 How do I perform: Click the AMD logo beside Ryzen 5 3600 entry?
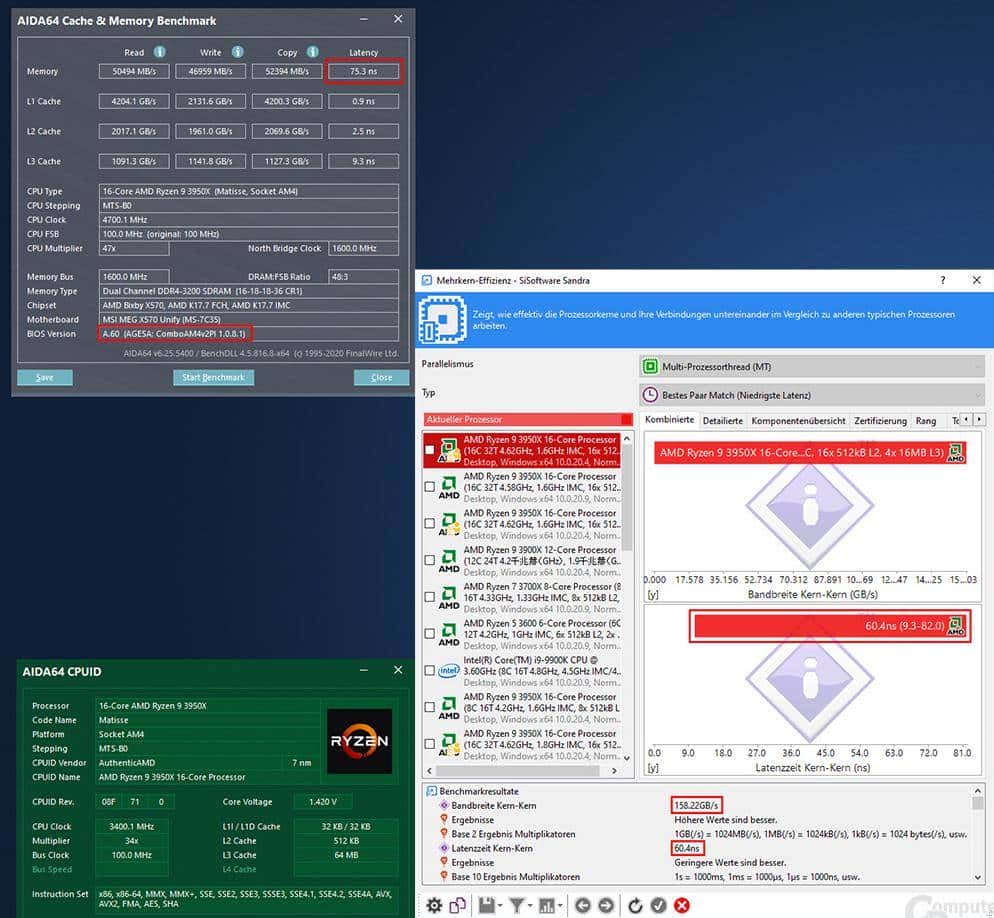(449, 634)
